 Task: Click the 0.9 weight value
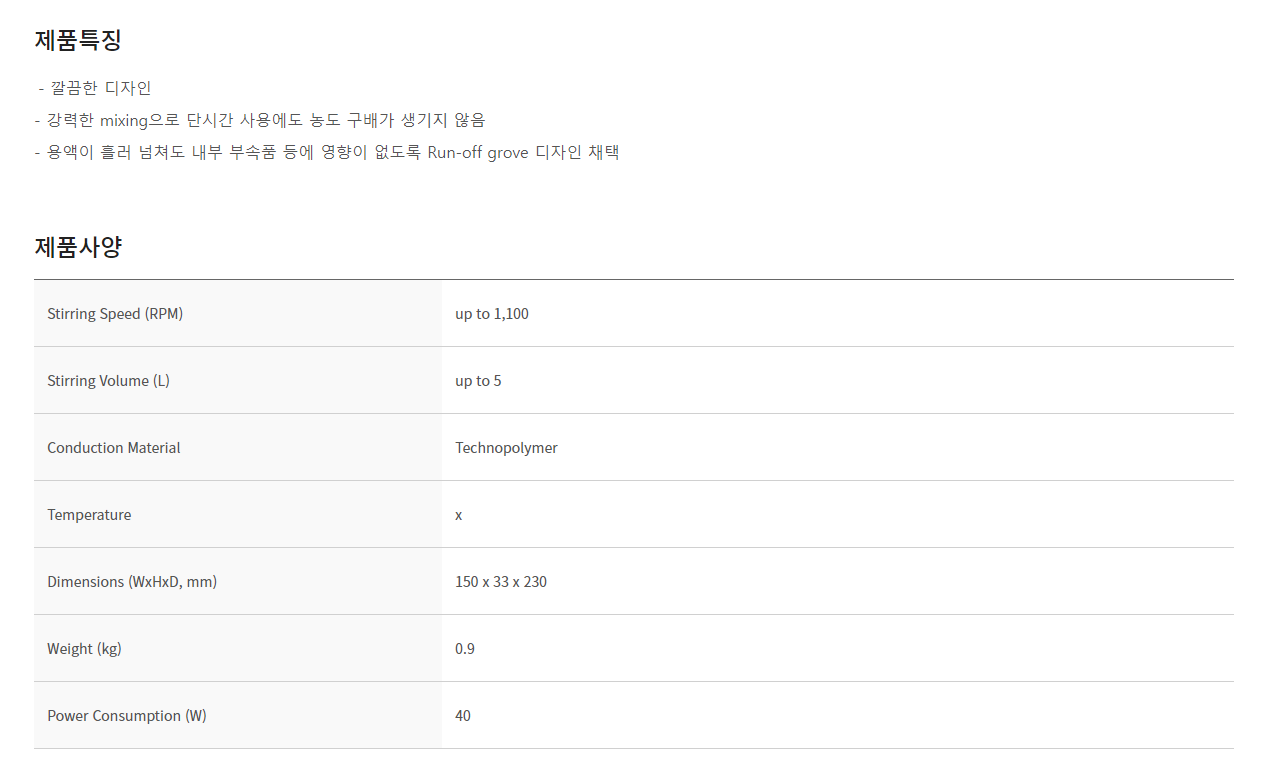(465, 649)
